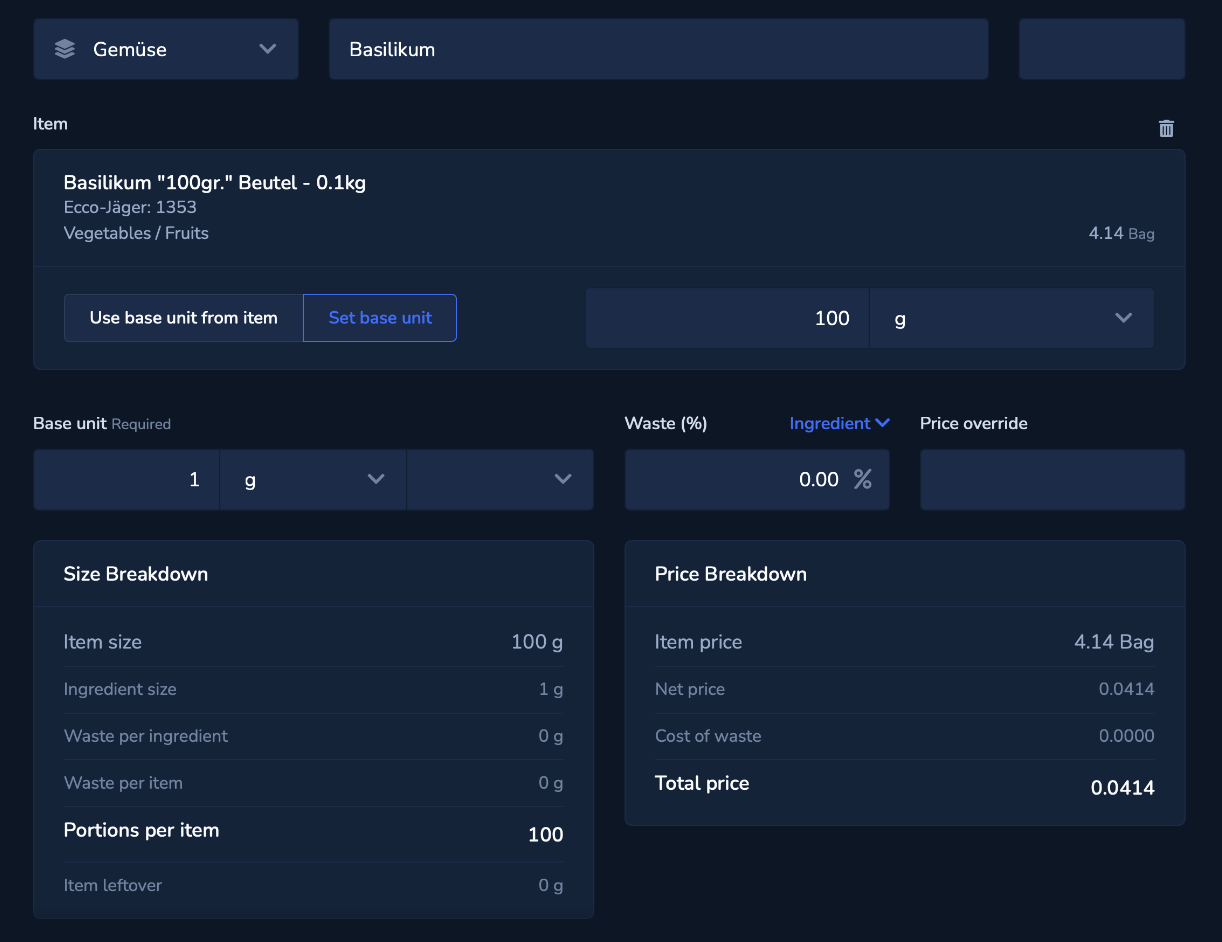
Task: Click the Price Breakdown heading
Action: click(731, 574)
